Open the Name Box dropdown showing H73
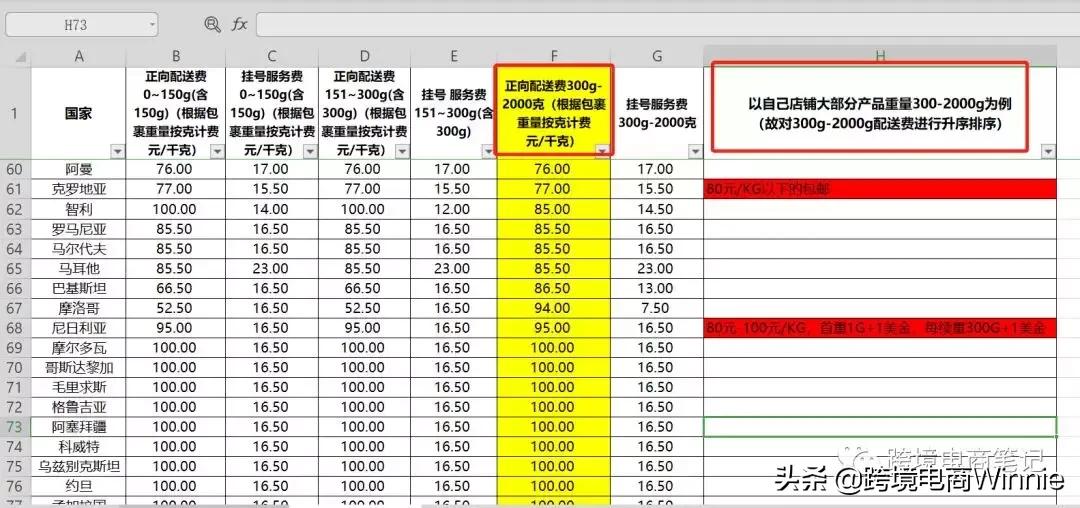 coord(152,25)
